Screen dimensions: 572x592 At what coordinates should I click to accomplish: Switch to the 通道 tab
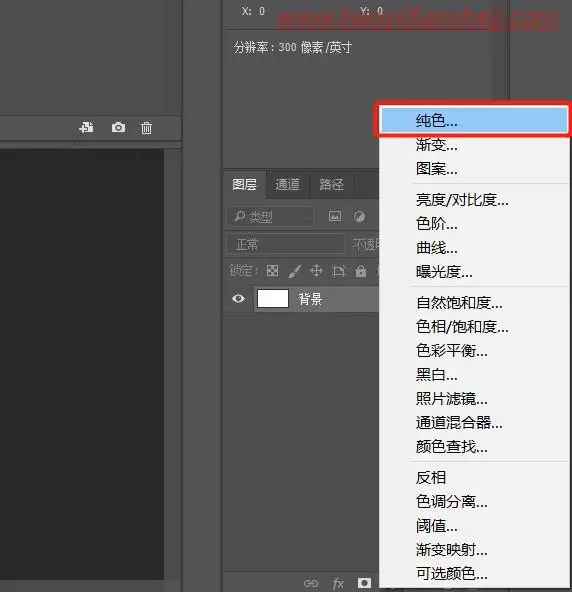click(288, 185)
